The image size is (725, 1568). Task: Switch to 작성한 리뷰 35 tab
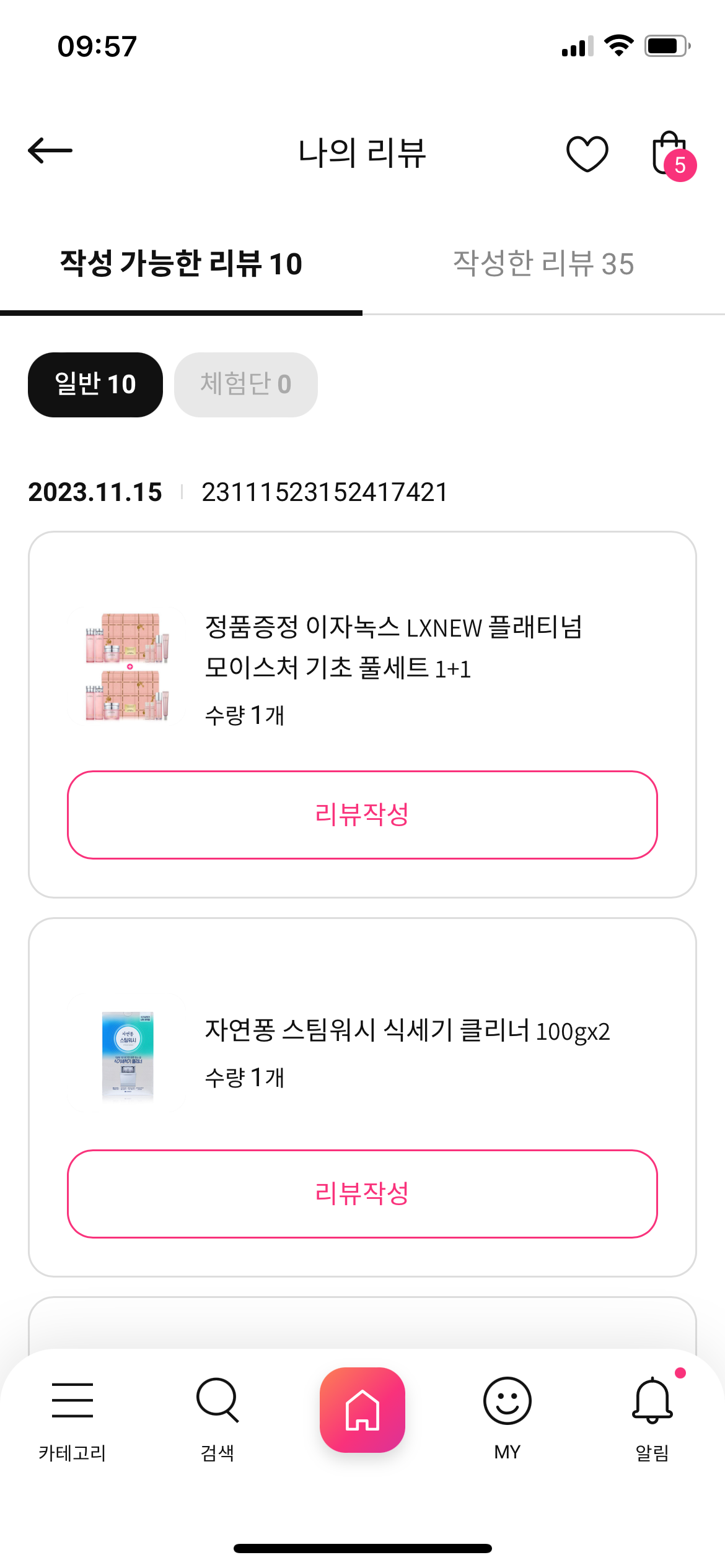543,264
